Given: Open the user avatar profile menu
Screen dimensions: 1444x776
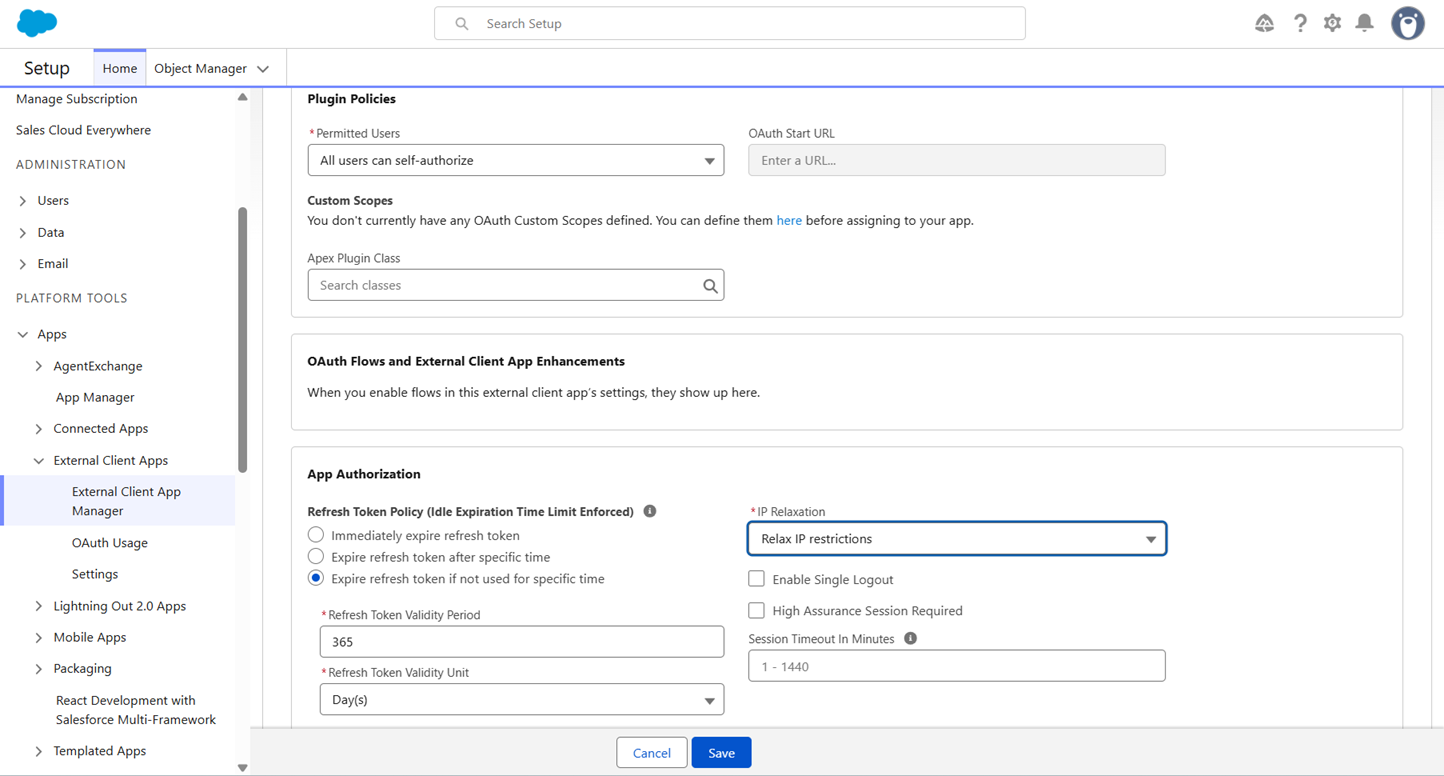Looking at the screenshot, I should pos(1408,23).
